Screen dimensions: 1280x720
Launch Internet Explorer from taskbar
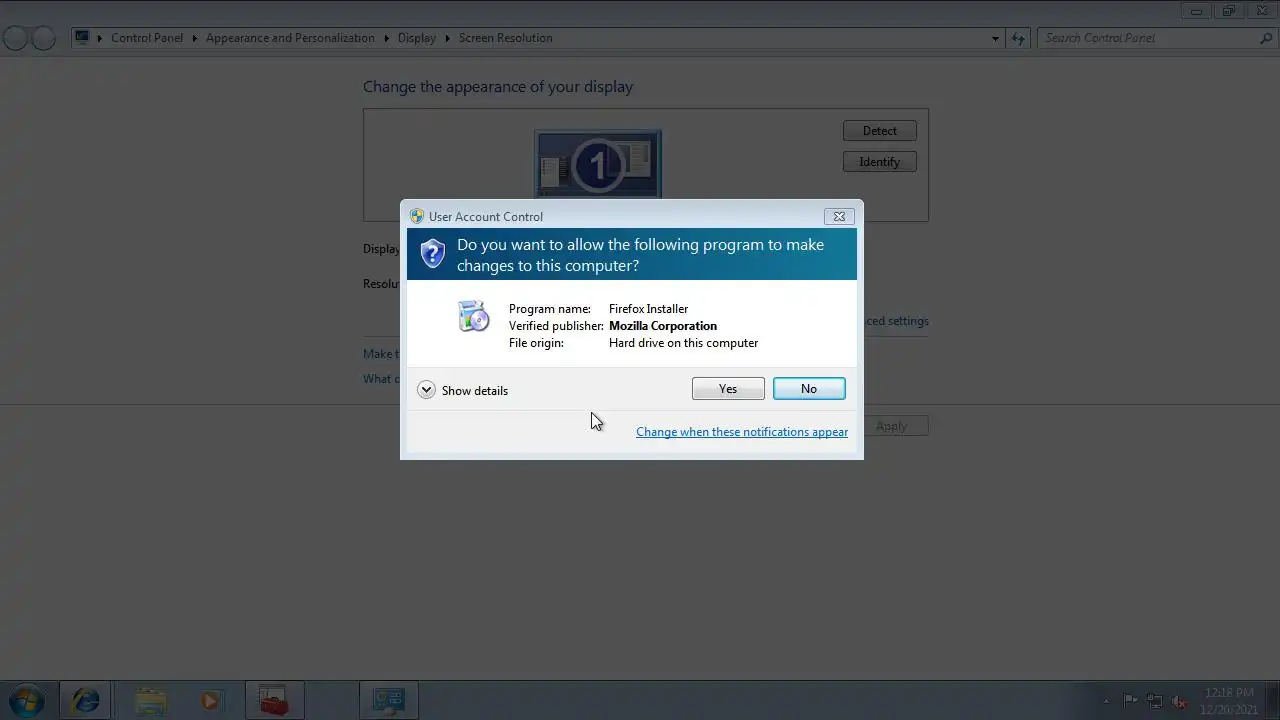86,700
